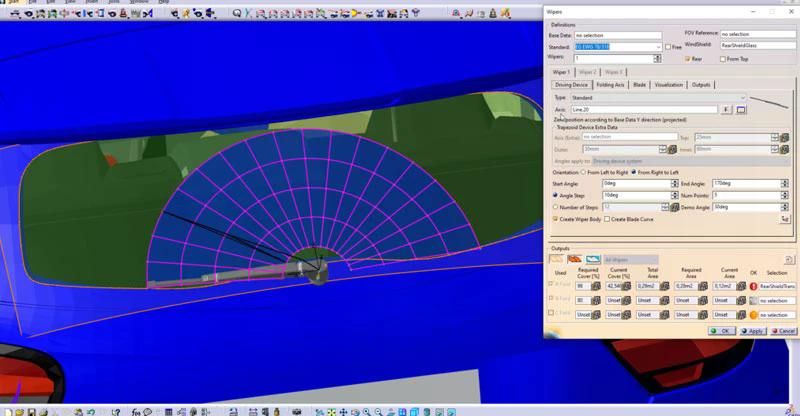800x416 pixels.
Task: Click the orange car output icon
Action: click(x=575, y=259)
